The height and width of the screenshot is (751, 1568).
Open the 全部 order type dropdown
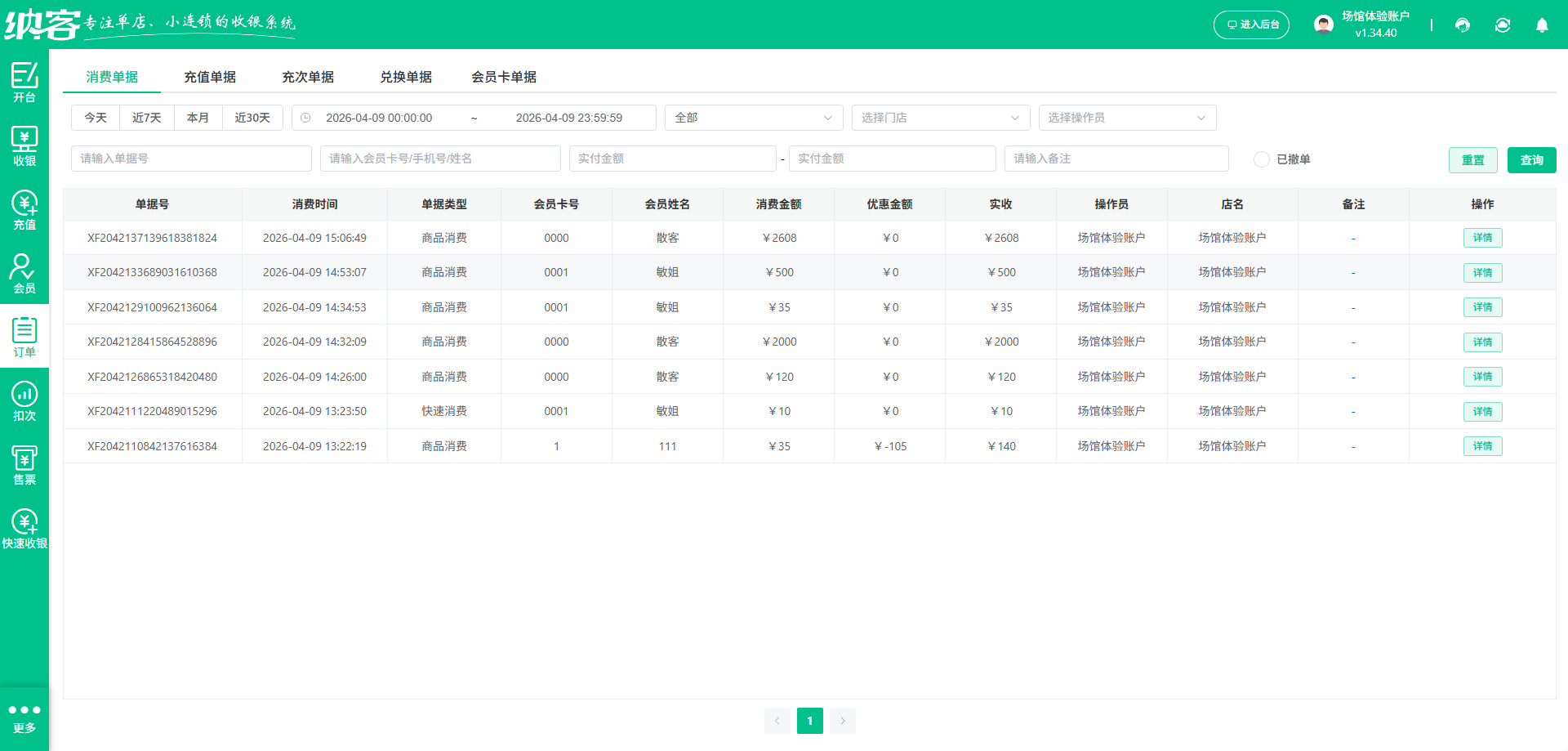(x=752, y=117)
